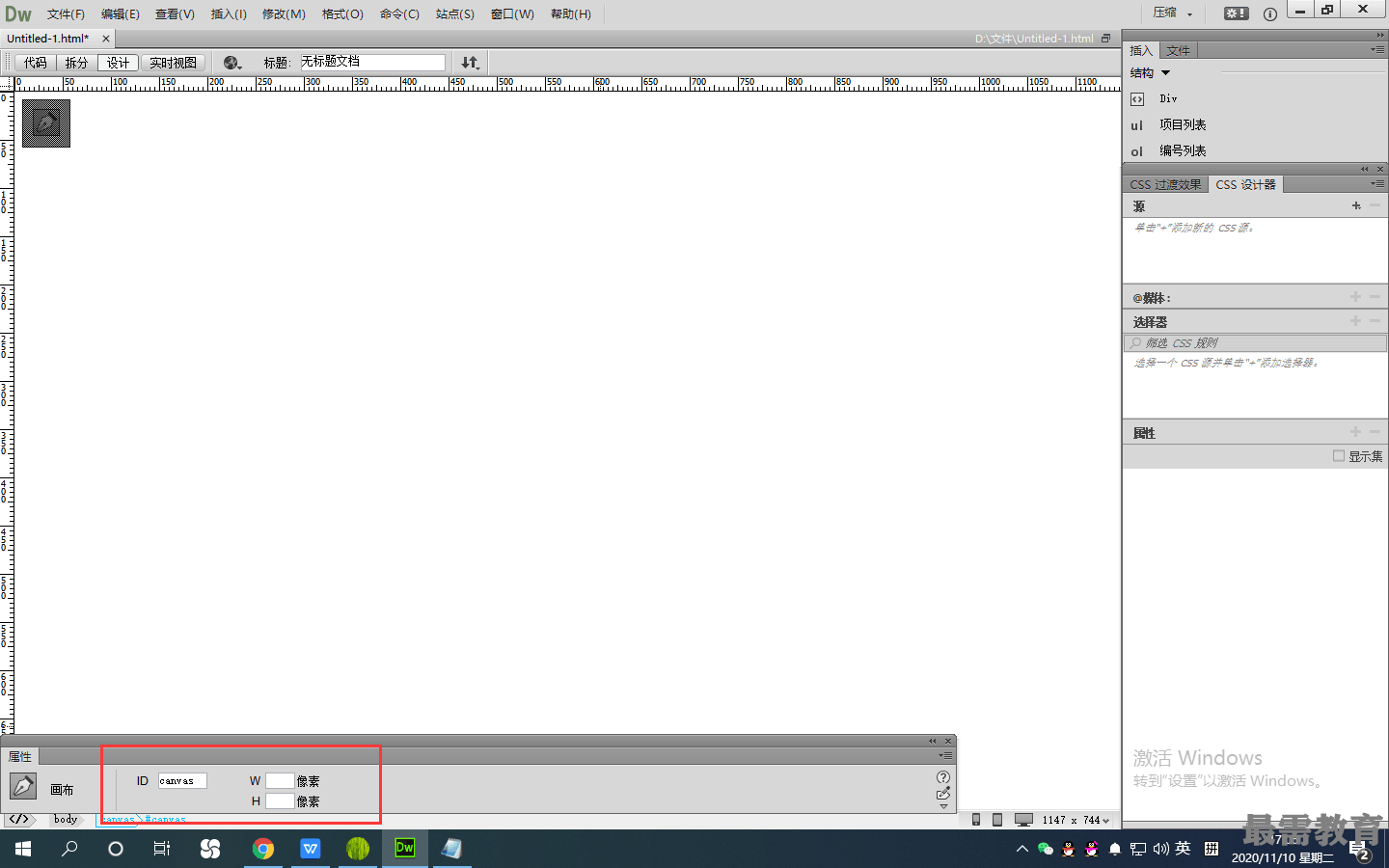Click the file management arrows icon

[x=470, y=63]
